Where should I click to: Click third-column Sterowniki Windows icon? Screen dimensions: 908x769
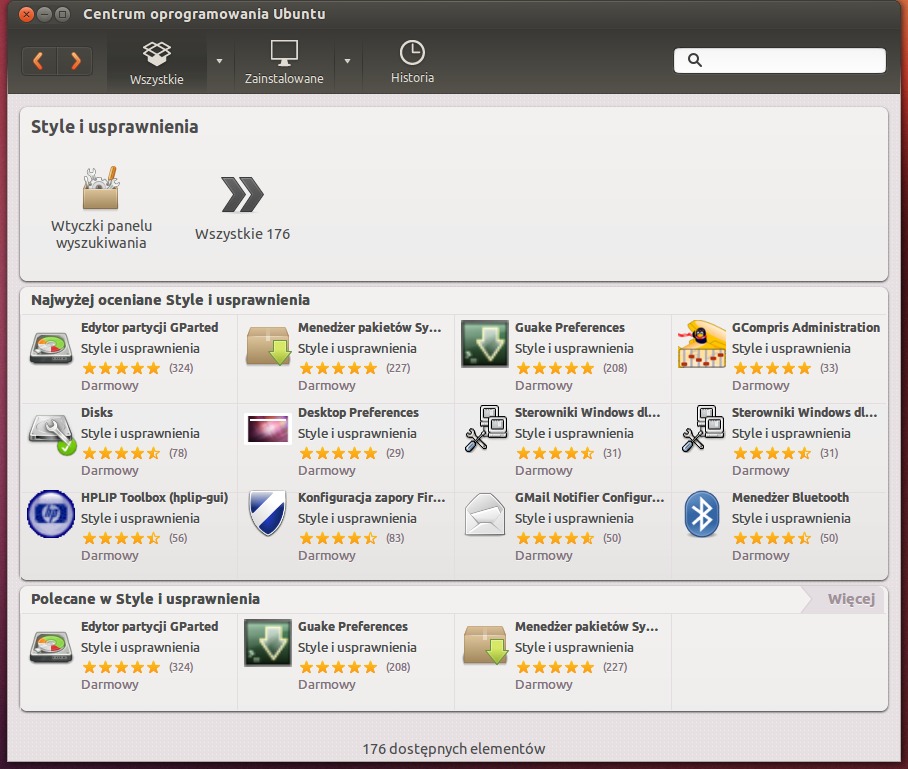tap(485, 429)
